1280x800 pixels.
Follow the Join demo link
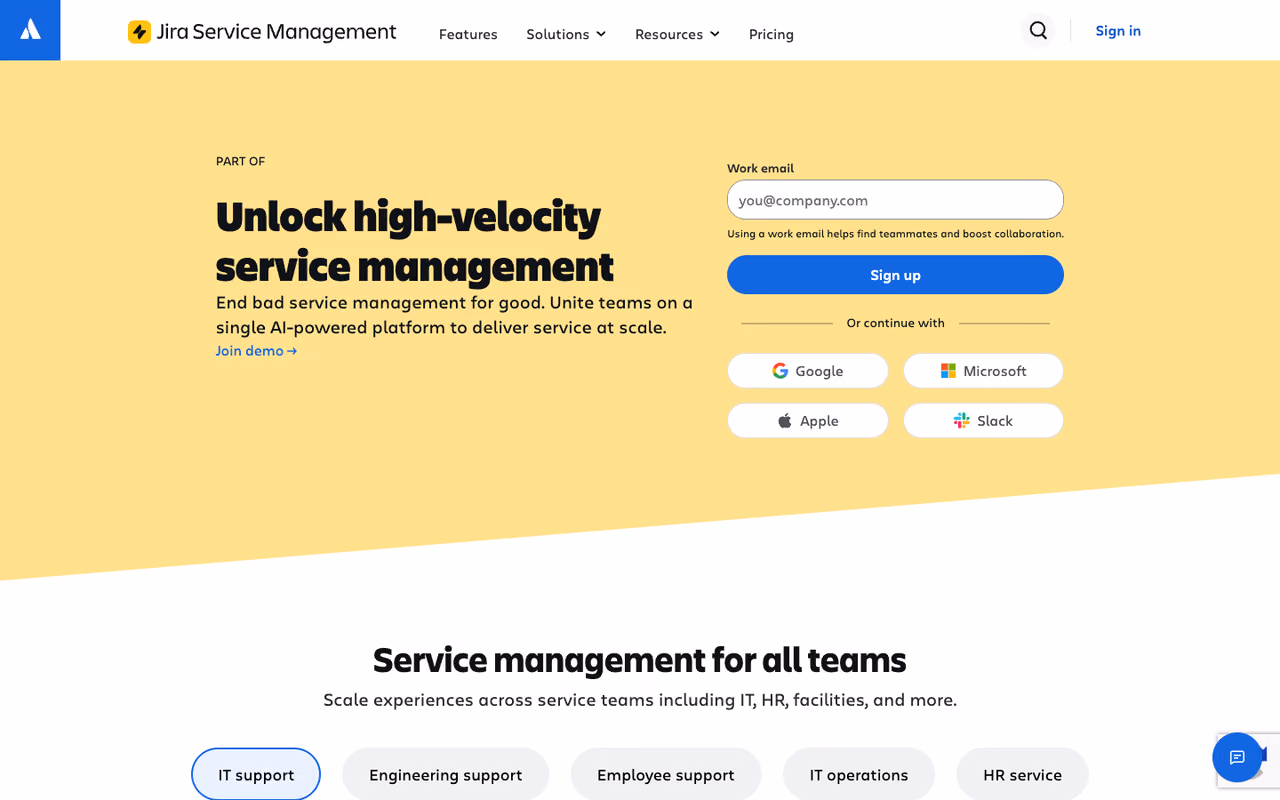pos(256,351)
